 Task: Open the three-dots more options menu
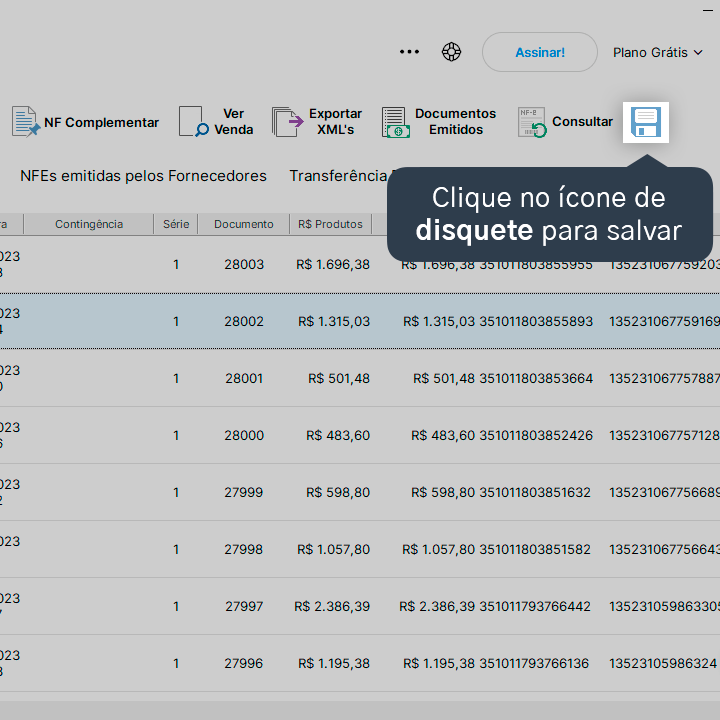point(409,52)
